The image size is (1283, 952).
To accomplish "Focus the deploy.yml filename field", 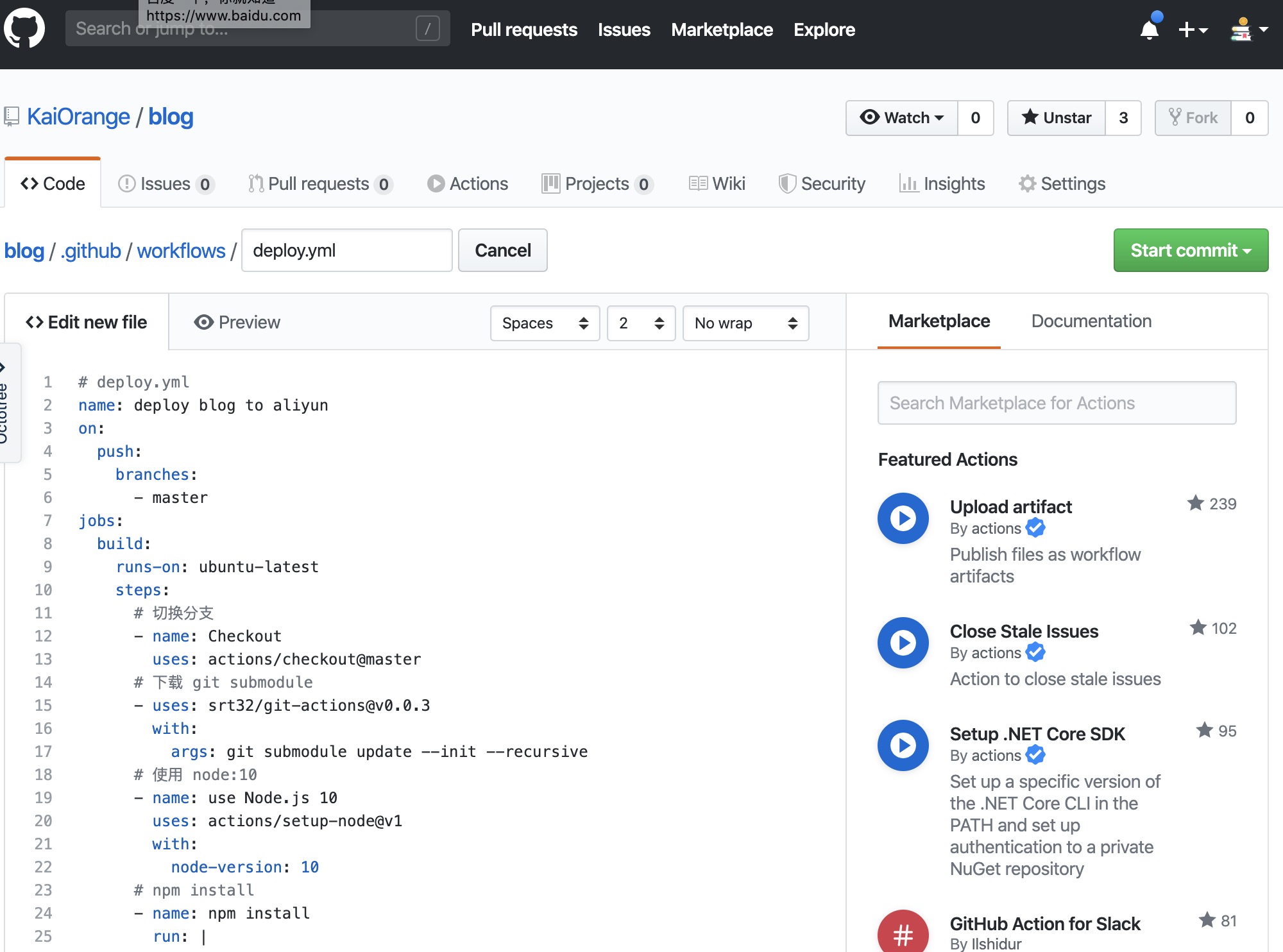I will point(347,250).
